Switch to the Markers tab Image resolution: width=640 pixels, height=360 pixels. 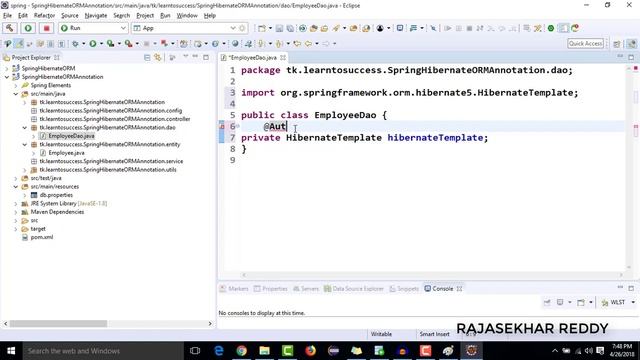(x=234, y=289)
